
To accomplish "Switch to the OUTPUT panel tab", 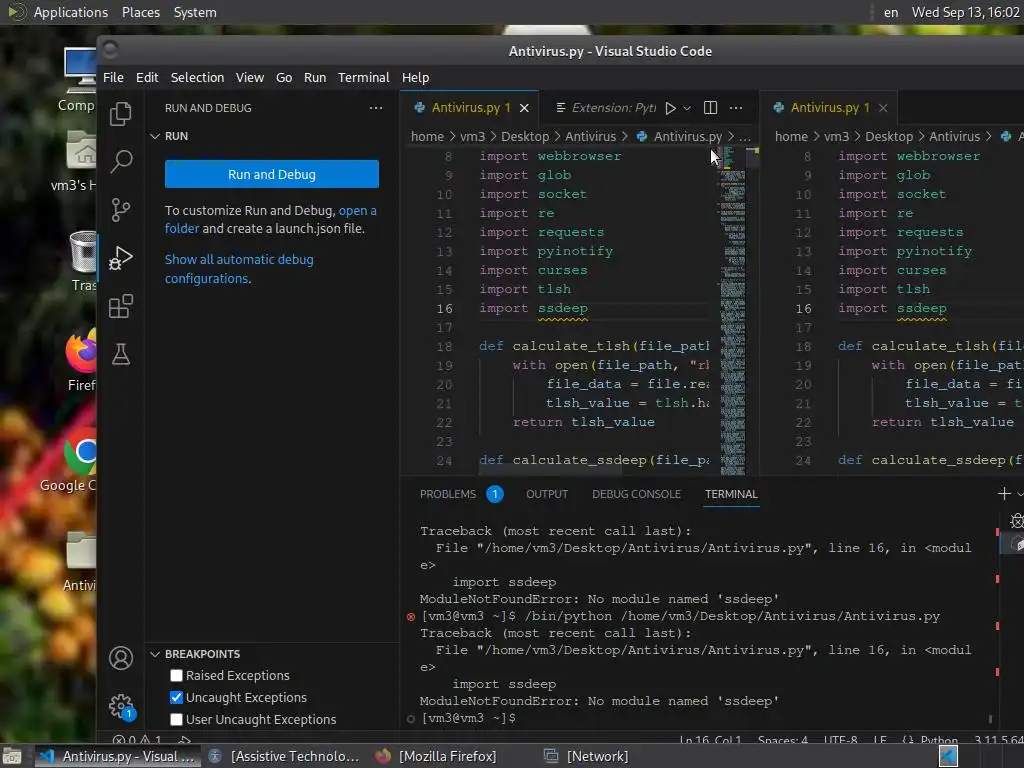I will tap(547, 494).
